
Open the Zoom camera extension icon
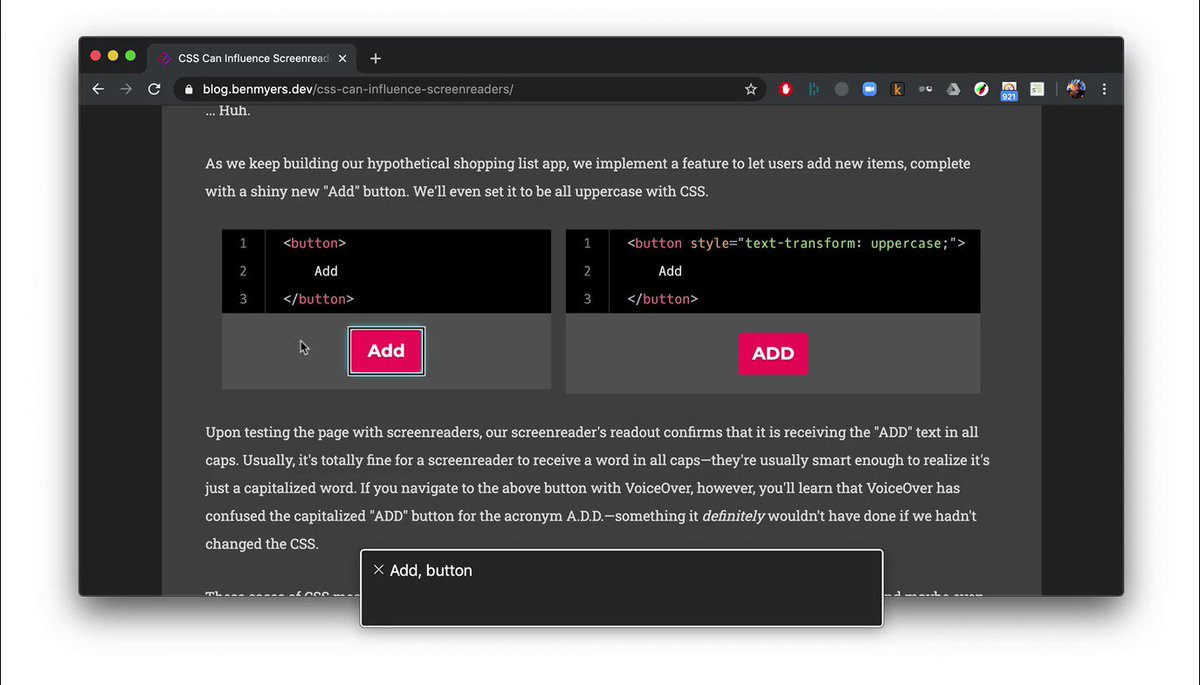pos(869,89)
